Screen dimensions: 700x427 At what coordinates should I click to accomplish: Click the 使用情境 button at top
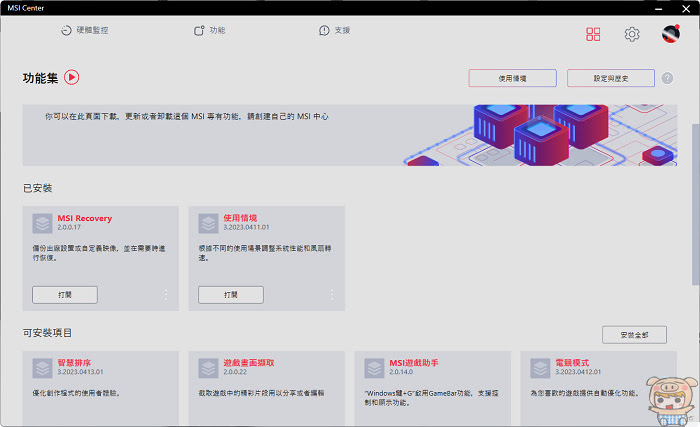tap(512, 78)
